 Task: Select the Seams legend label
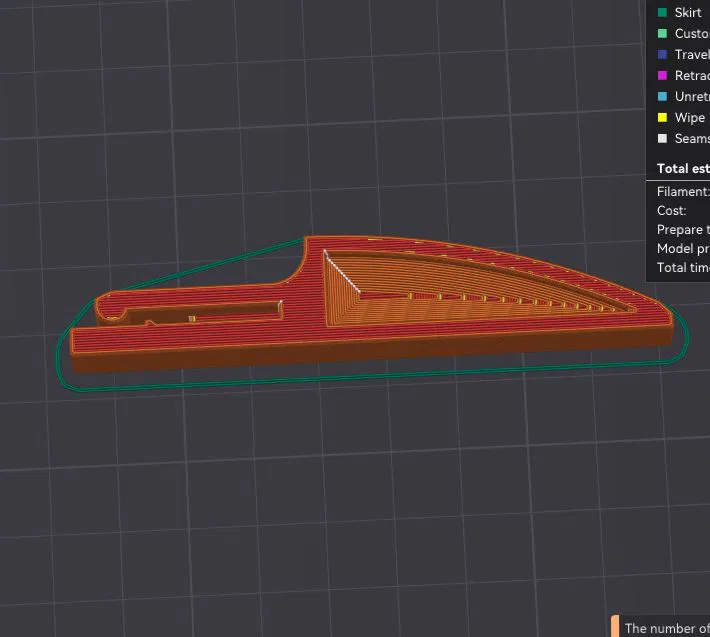pos(692,139)
